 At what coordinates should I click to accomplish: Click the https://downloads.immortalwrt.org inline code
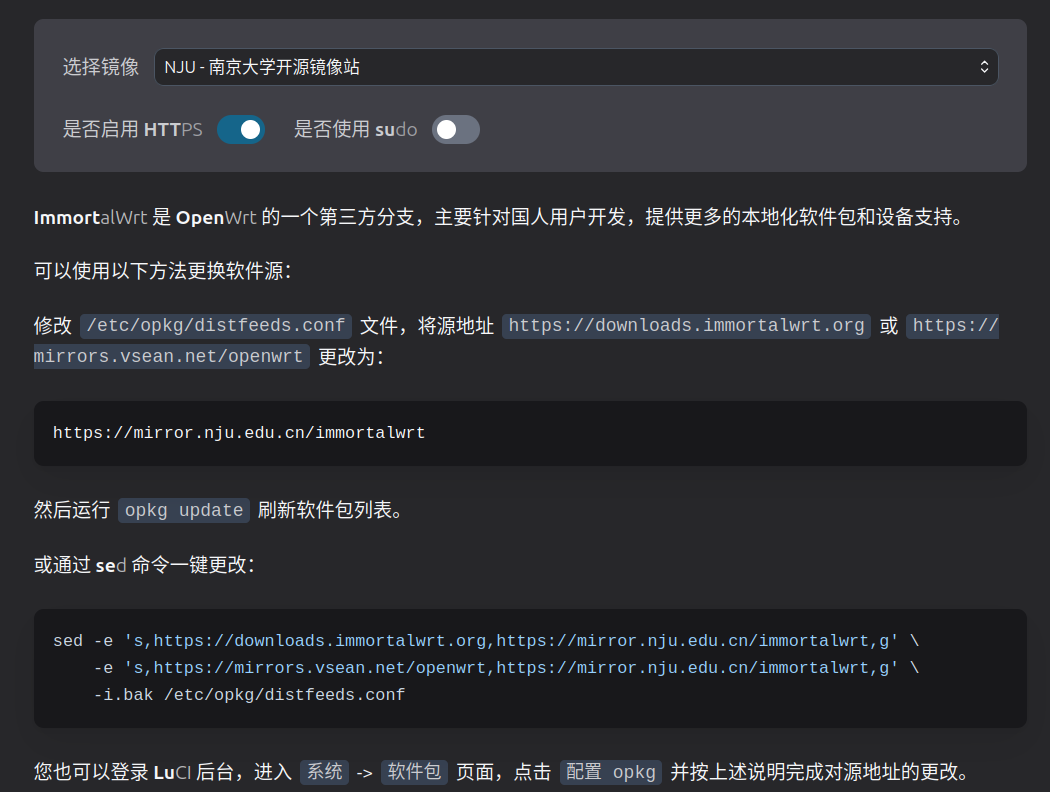686,326
